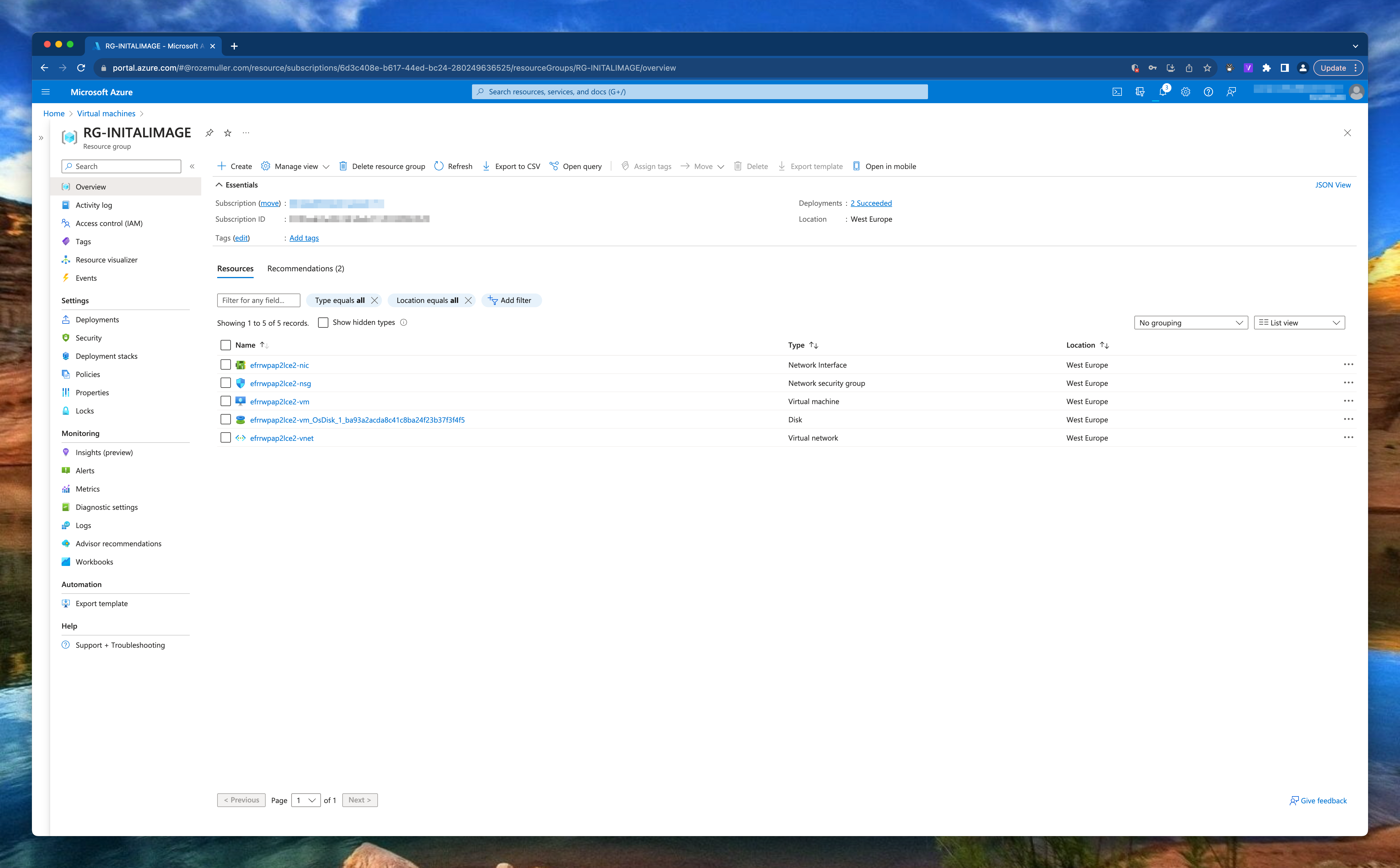Pin RG-INITALIMAGE to dashboard
This screenshot has height=868, width=1400.
209,133
